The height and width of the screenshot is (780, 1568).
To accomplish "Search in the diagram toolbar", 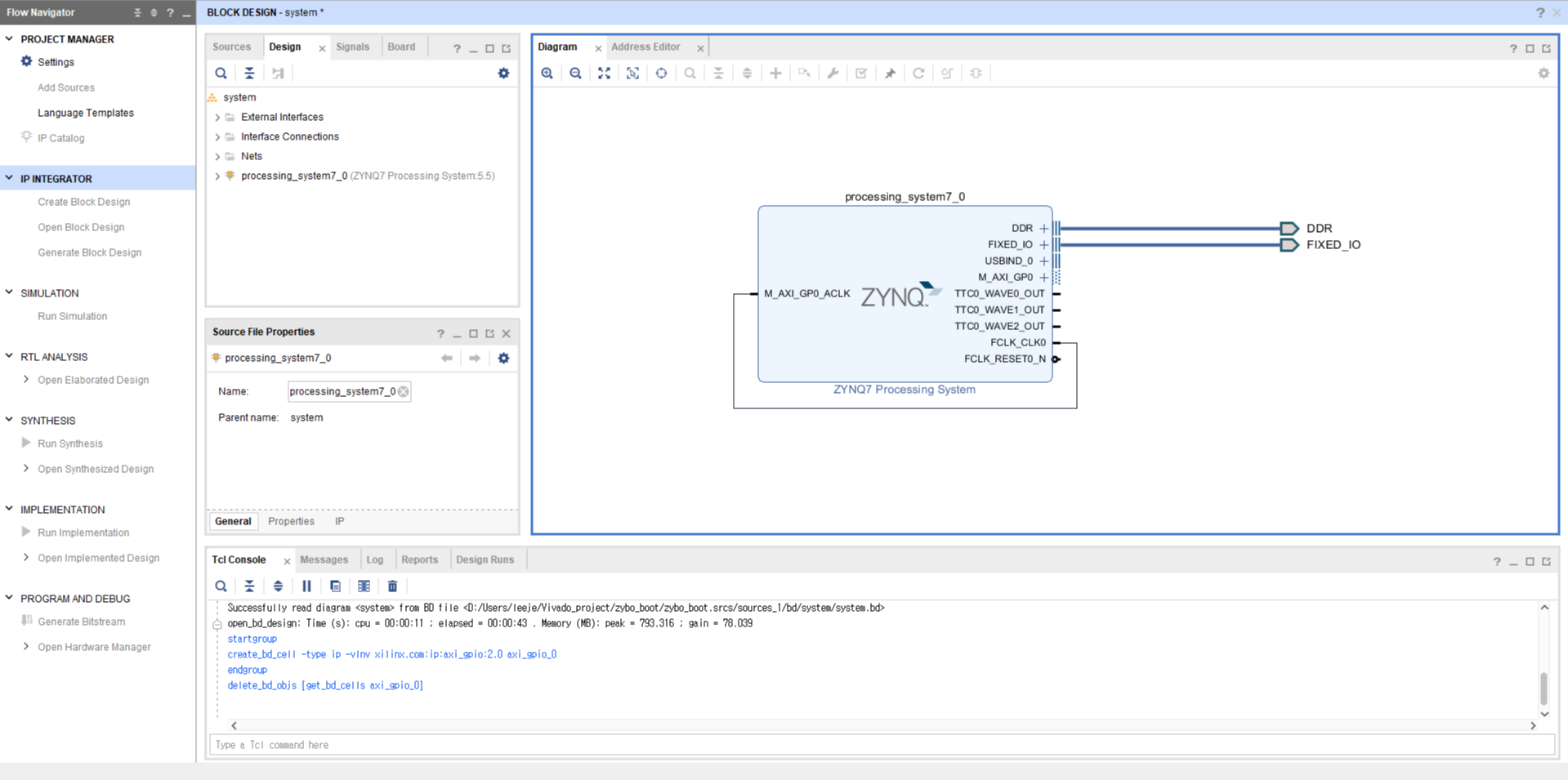I will click(x=690, y=74).
